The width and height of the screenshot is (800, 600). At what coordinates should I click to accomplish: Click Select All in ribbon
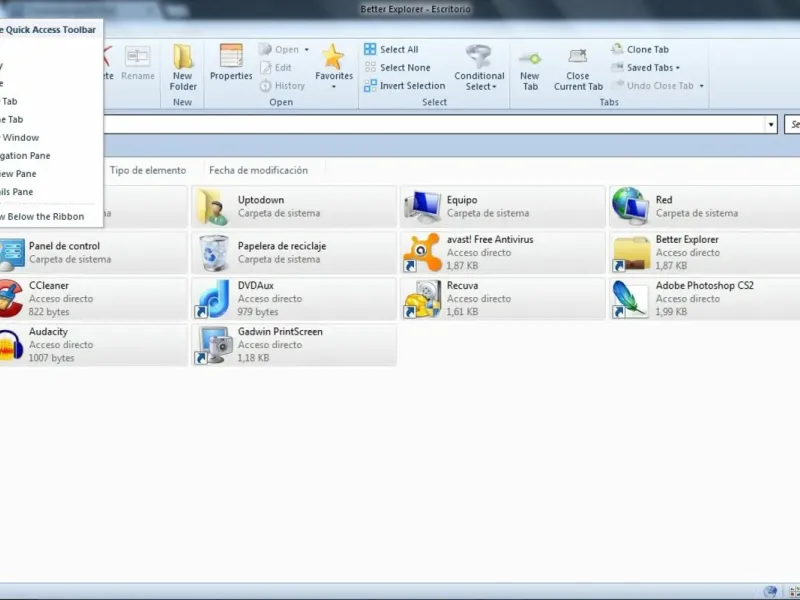click(391, 49)
